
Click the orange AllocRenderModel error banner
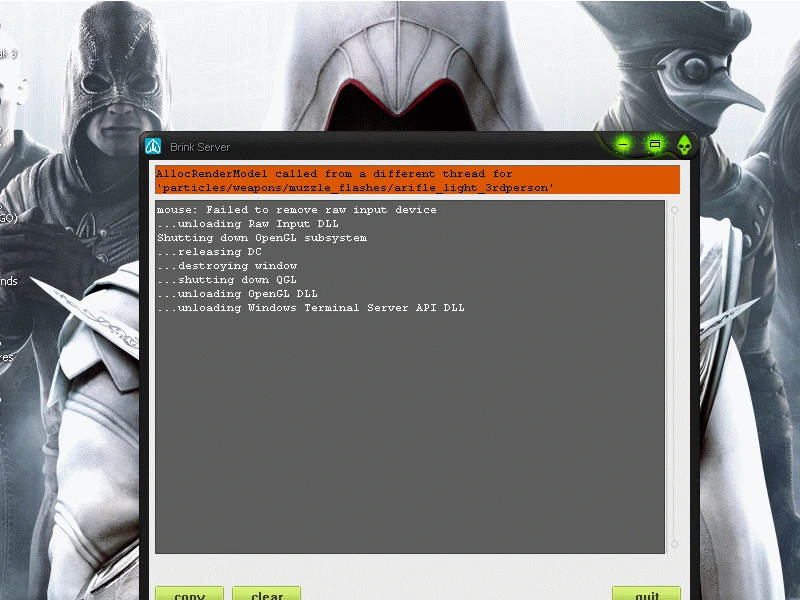pos(417,180)
